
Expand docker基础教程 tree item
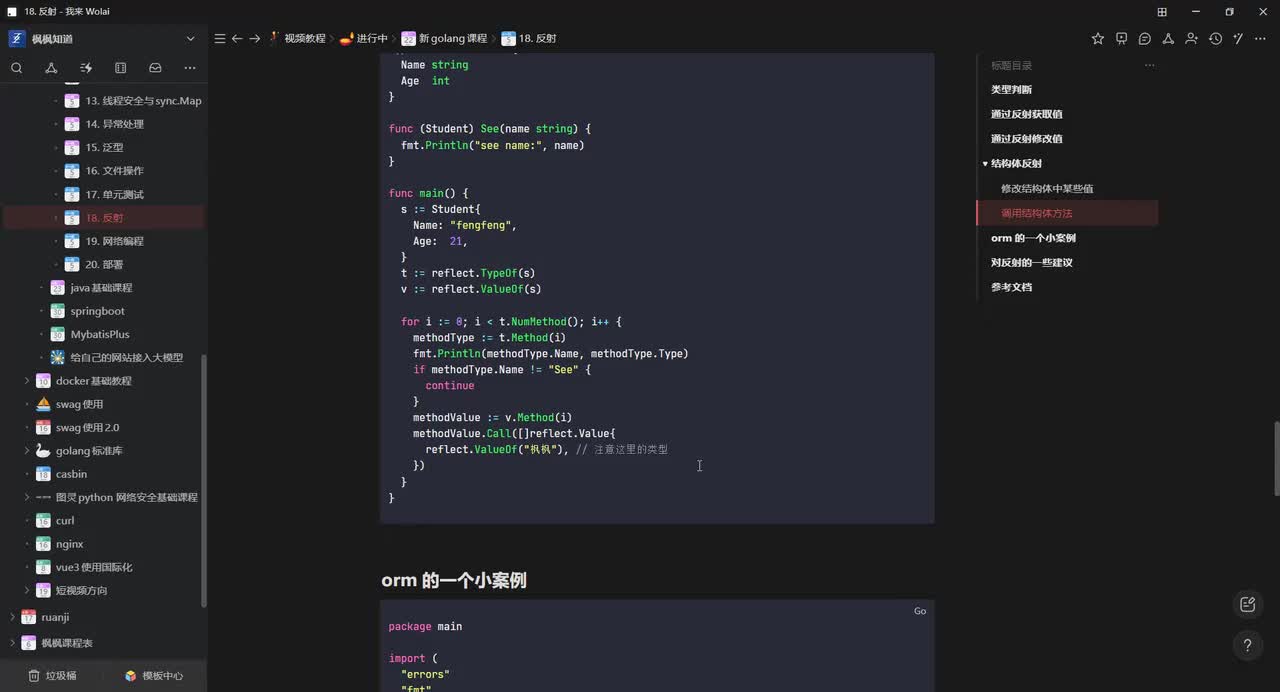pyautogui.click(x=27, y=381)
